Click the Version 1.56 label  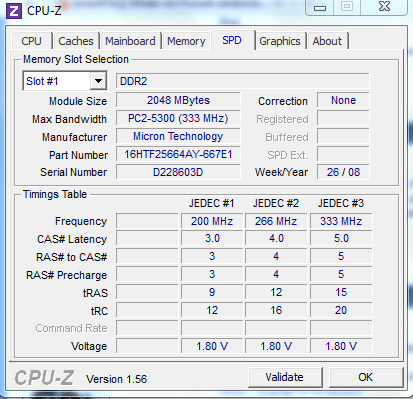116,379
